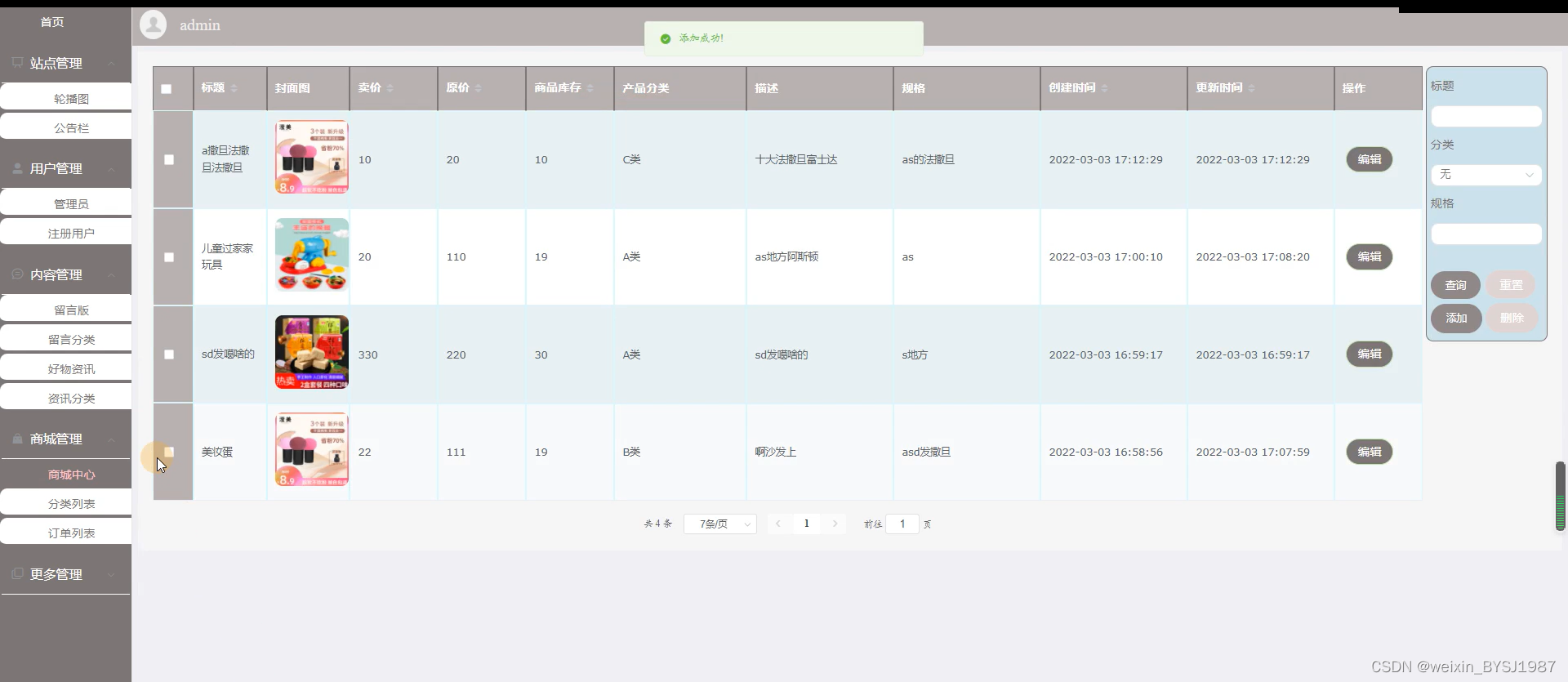Screen dimensions: 1568x682
Task: Click the 商城管理 bag icon
Action: pos(17,439)
